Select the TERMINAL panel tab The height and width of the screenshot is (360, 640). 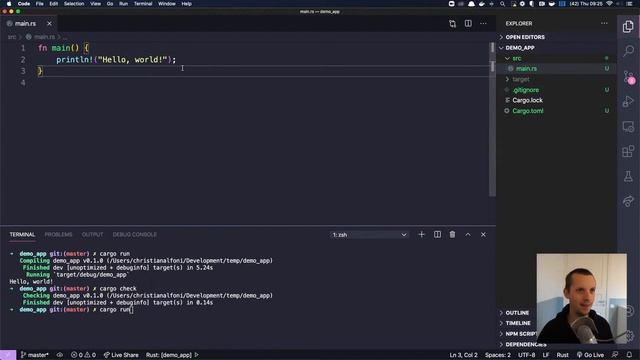[x=22, y=235]
